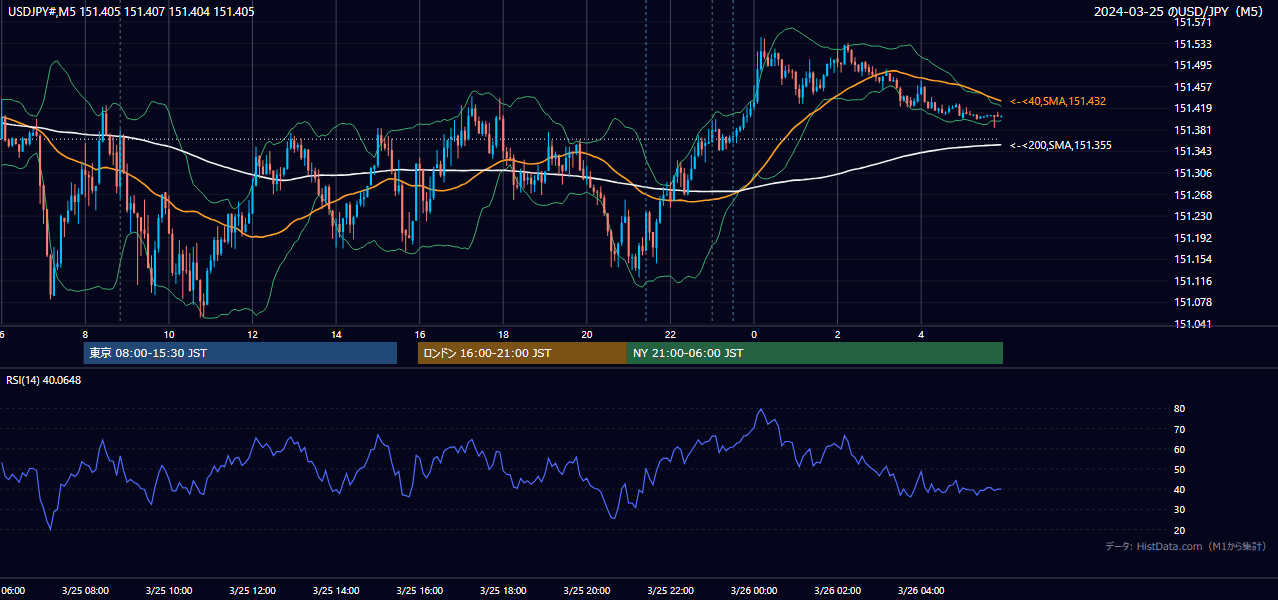Click the Tokyo session bar 東京 08:00-15:30 JST
This screenshot has height=600, width=1278.
(240, 353)
